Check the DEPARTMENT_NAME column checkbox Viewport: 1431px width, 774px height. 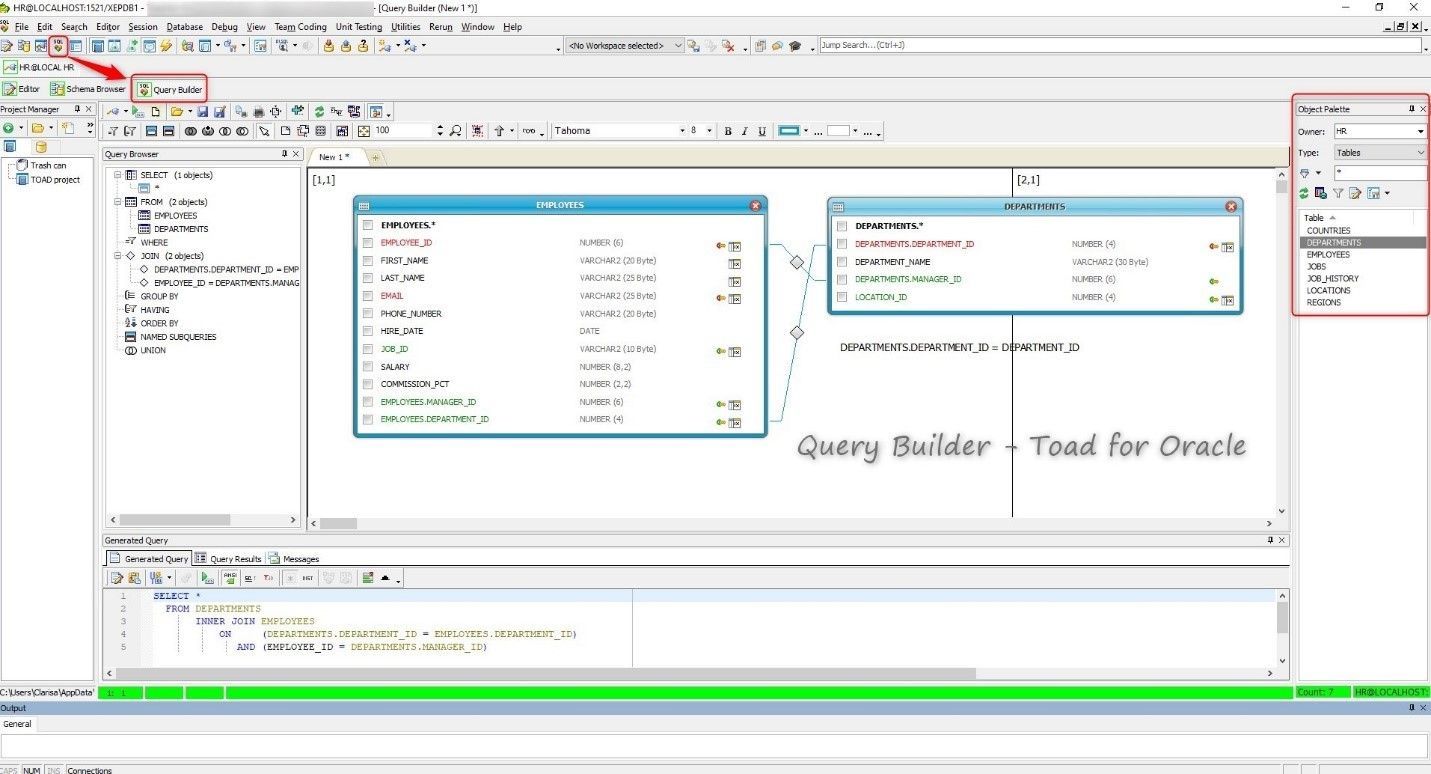click(842, 262)
